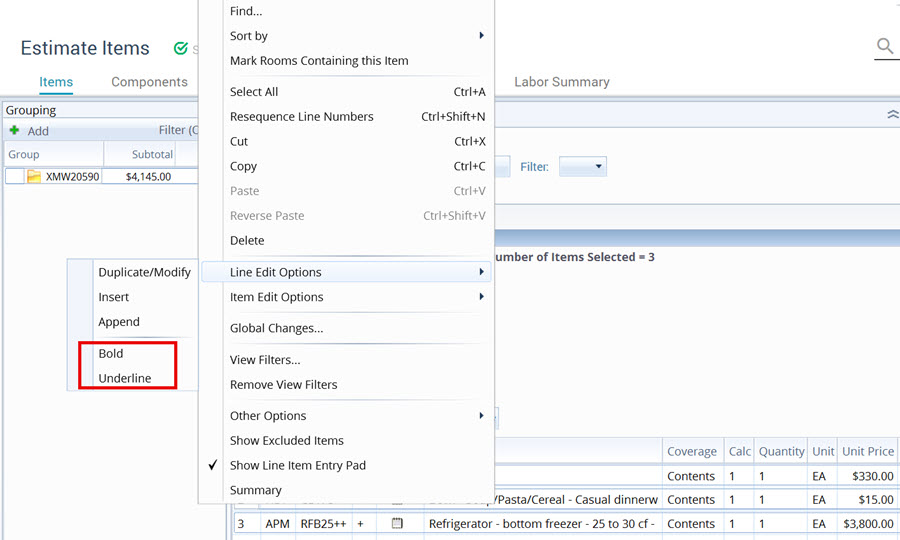The image size is (900, 540).
Task: Open the Filter dropdown
Action: (x=583, y=167)
